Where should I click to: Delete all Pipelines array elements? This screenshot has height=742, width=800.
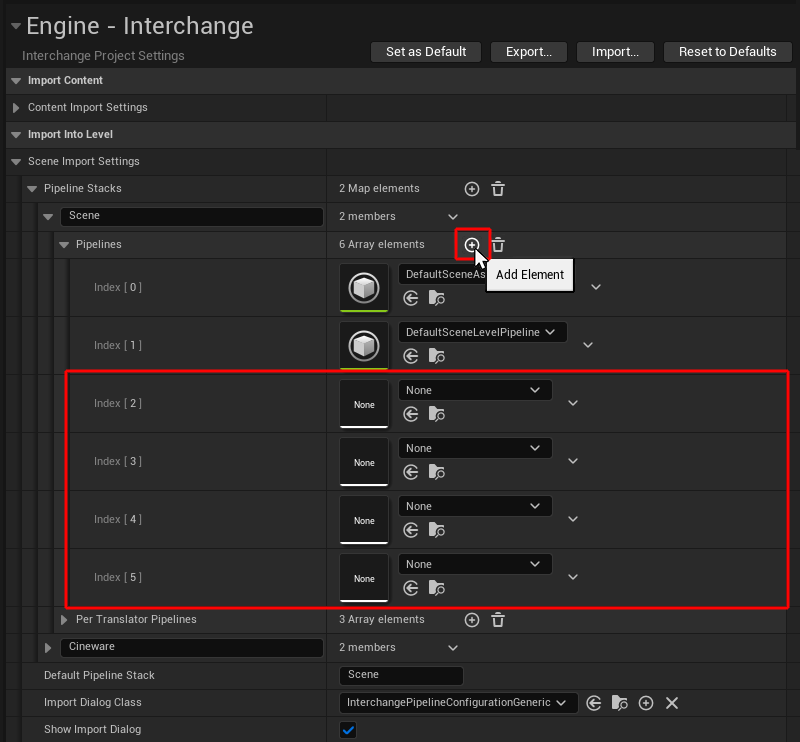click(498, 245)
